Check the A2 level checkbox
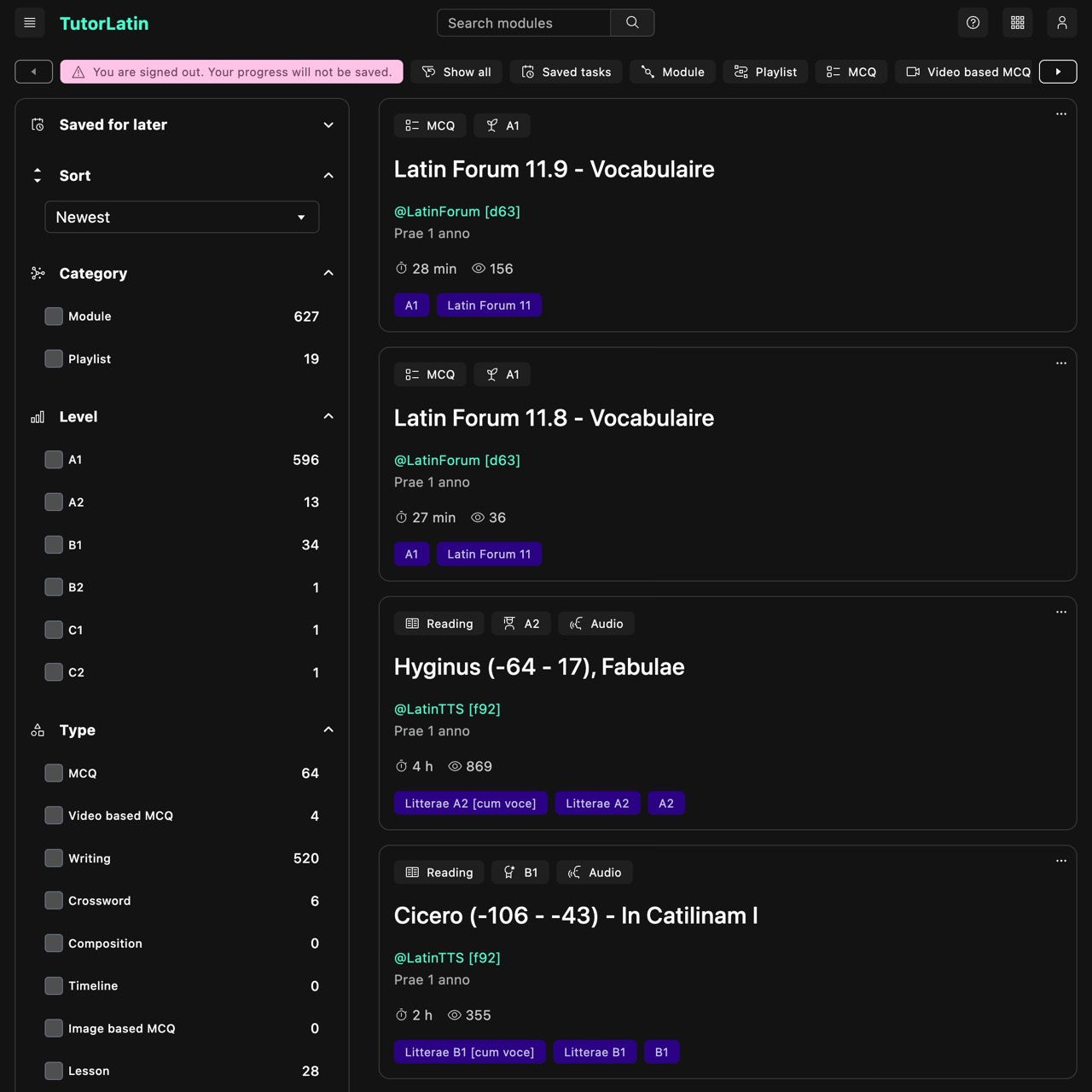Screen dimensions: 1092x1092 click(54, 502)
